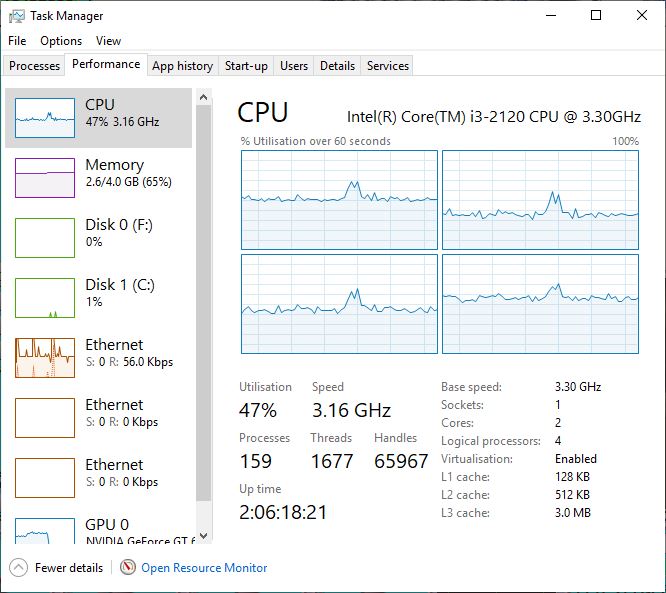The width and height of the screenshot is (666, 593).
Task: Click the top-left logical processor graph
Action: [x=339, y=200]
